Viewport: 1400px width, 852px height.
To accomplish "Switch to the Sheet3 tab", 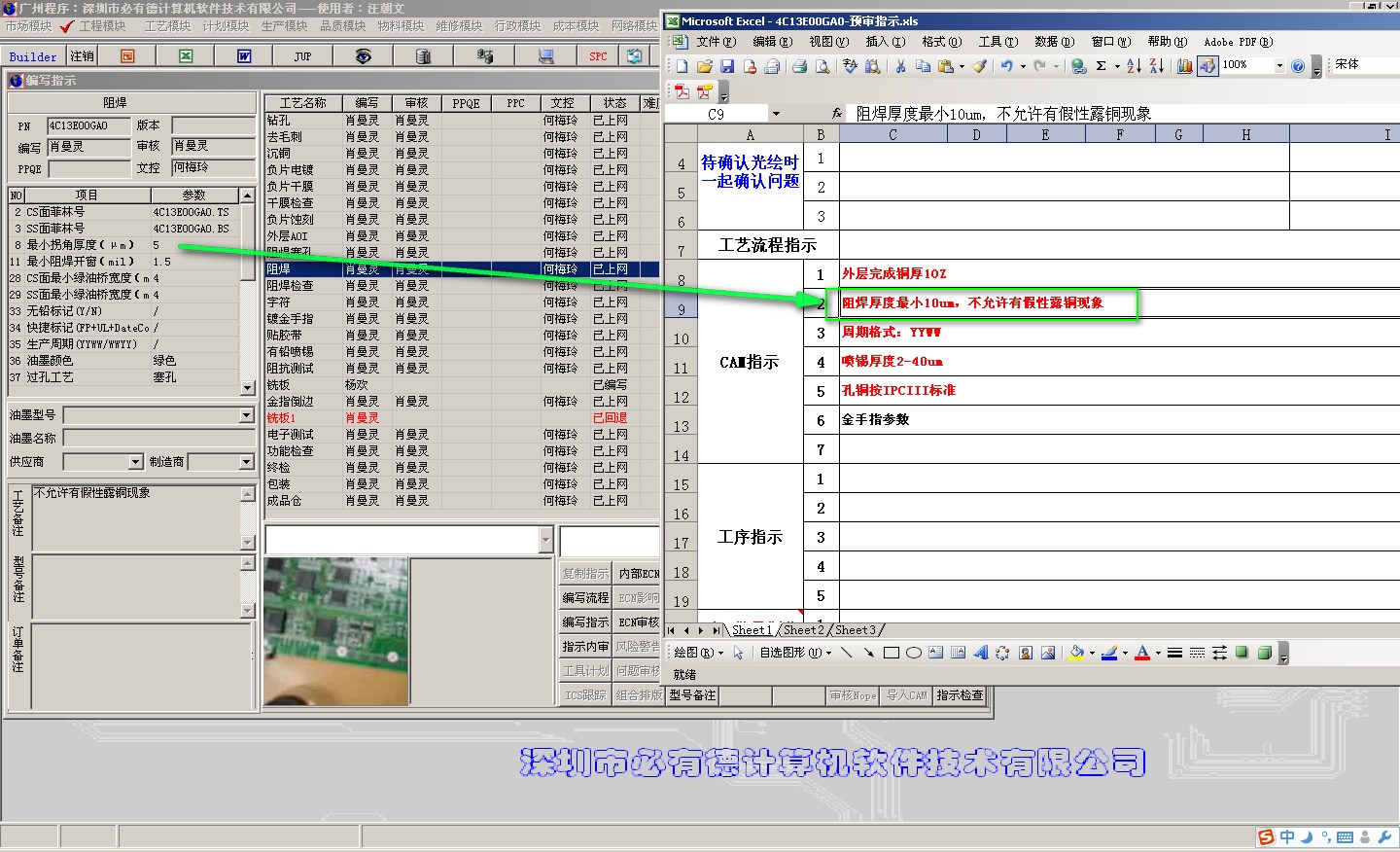I will point(856,630).
